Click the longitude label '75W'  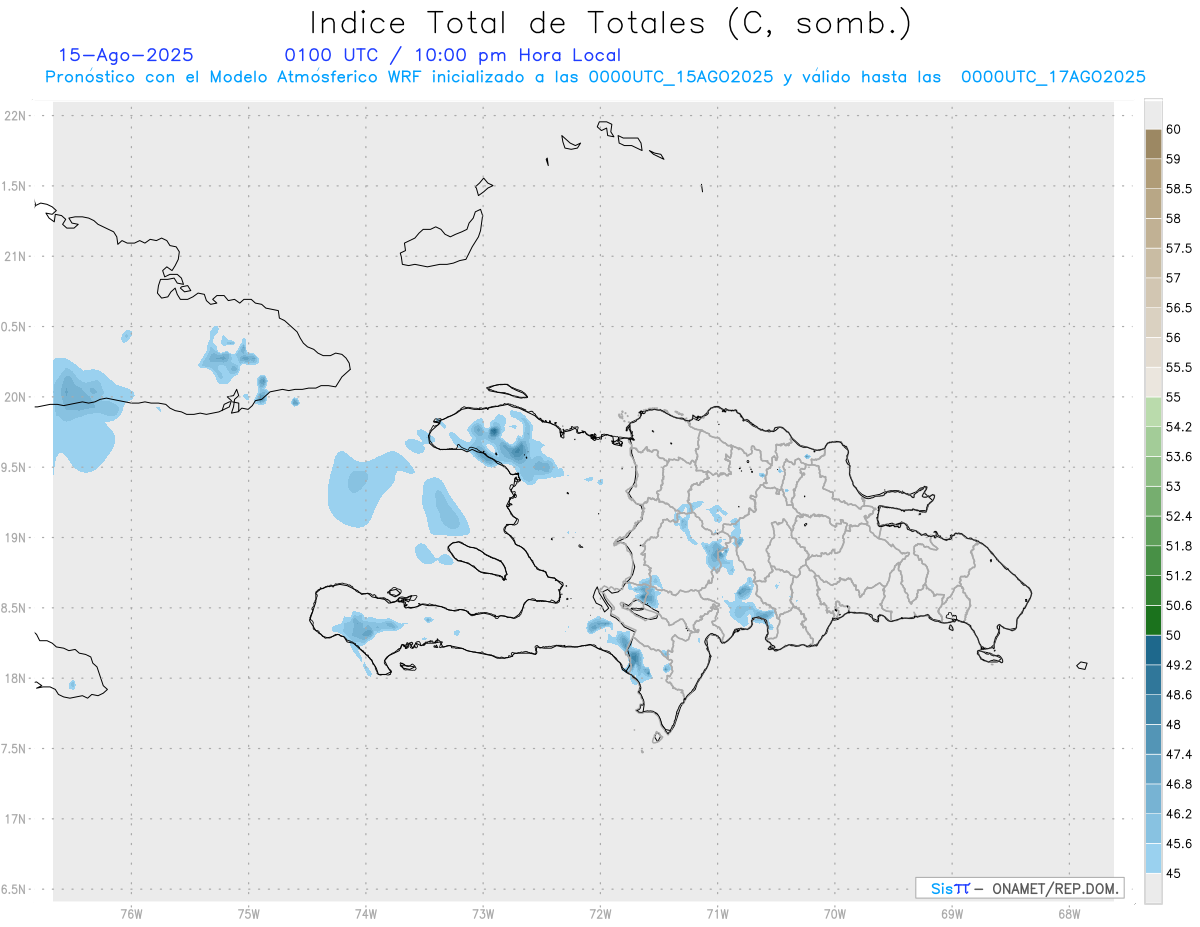click(248, 914)
